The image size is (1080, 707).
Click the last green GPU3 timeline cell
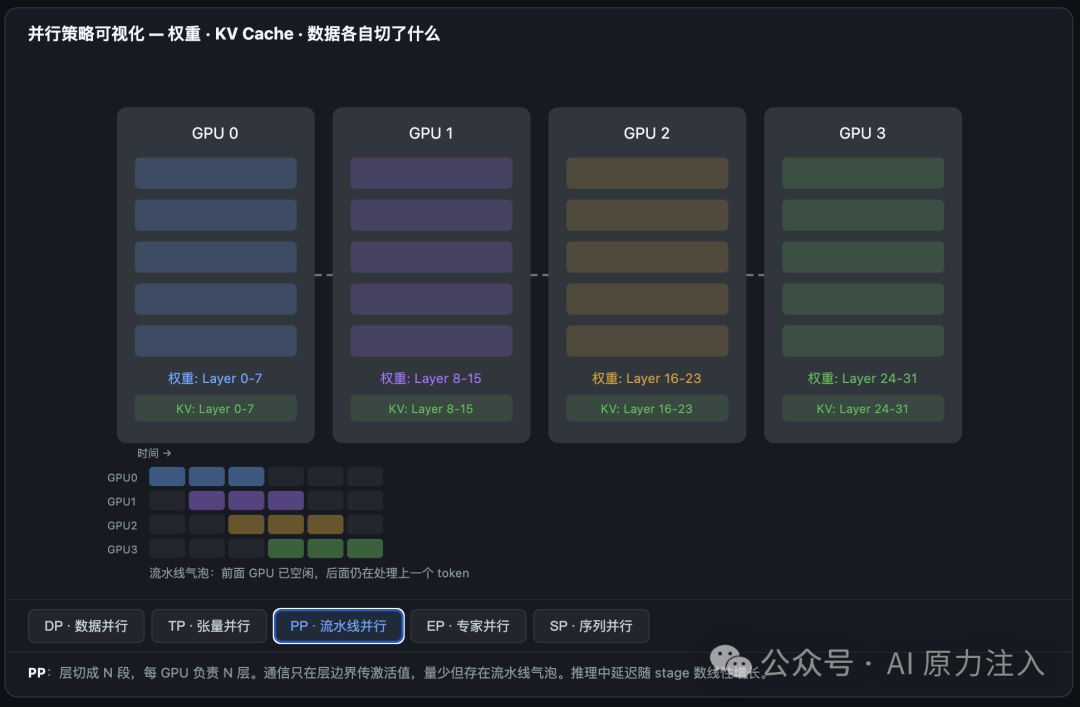tap(365, 549)
